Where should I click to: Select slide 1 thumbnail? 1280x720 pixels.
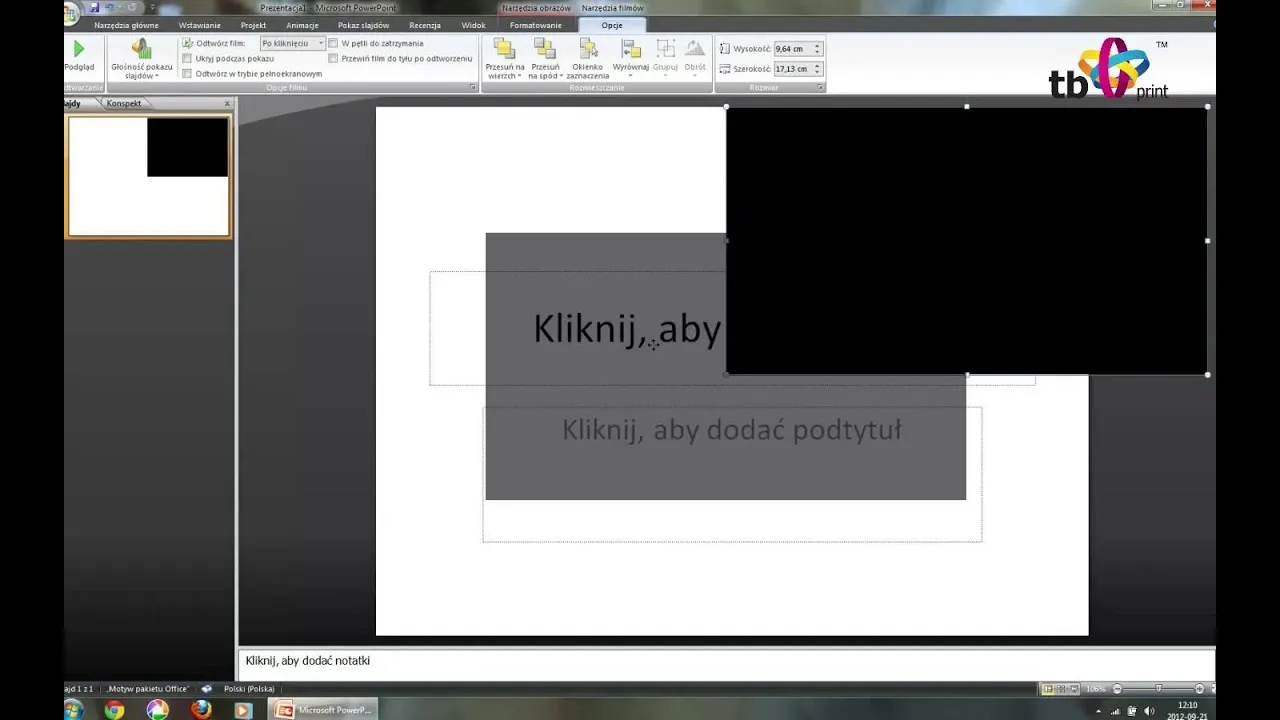tap(148, 176)
